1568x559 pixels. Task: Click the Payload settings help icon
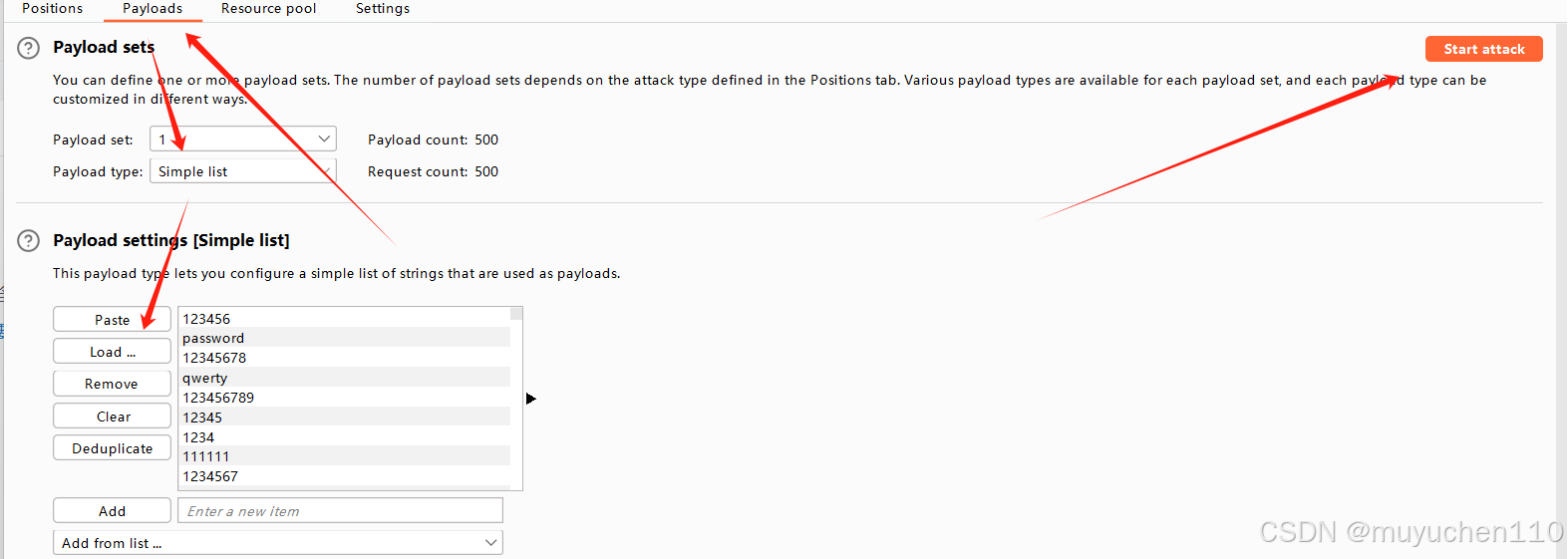pyautogui.click(x=29, y=240)
